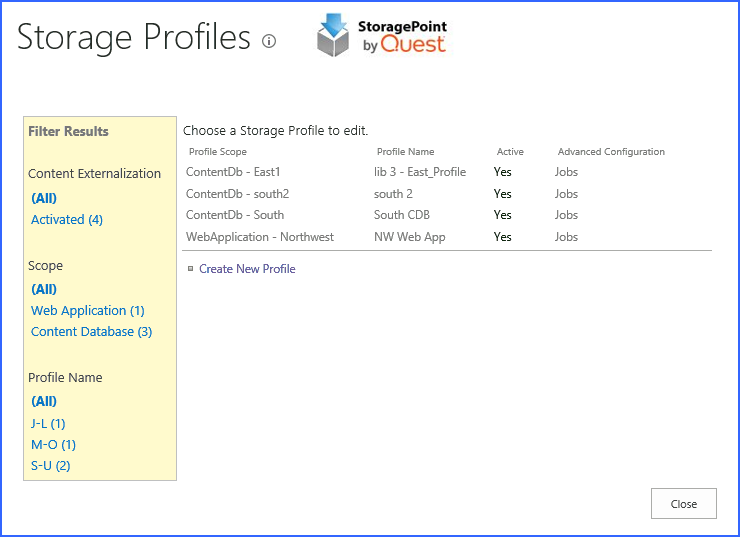Open Jobs for WebApplication - Northwest row
740x537 pixels.
pos(566,237)
